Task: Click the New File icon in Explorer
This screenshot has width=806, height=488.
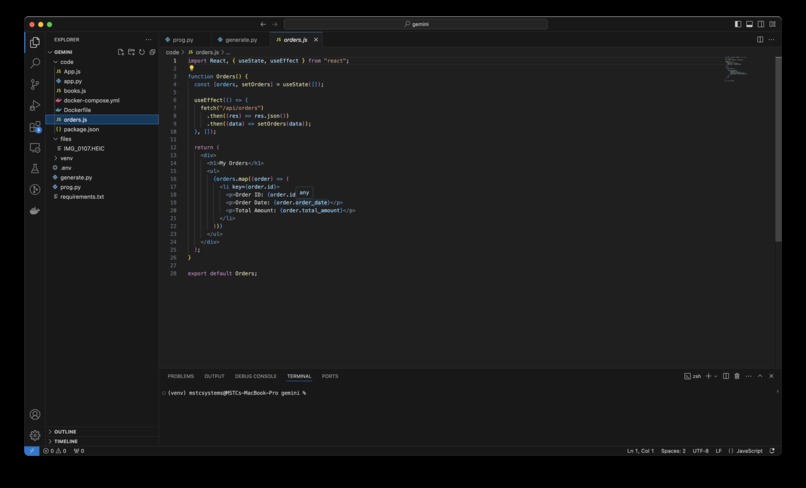Action: (x=121, y=52)
